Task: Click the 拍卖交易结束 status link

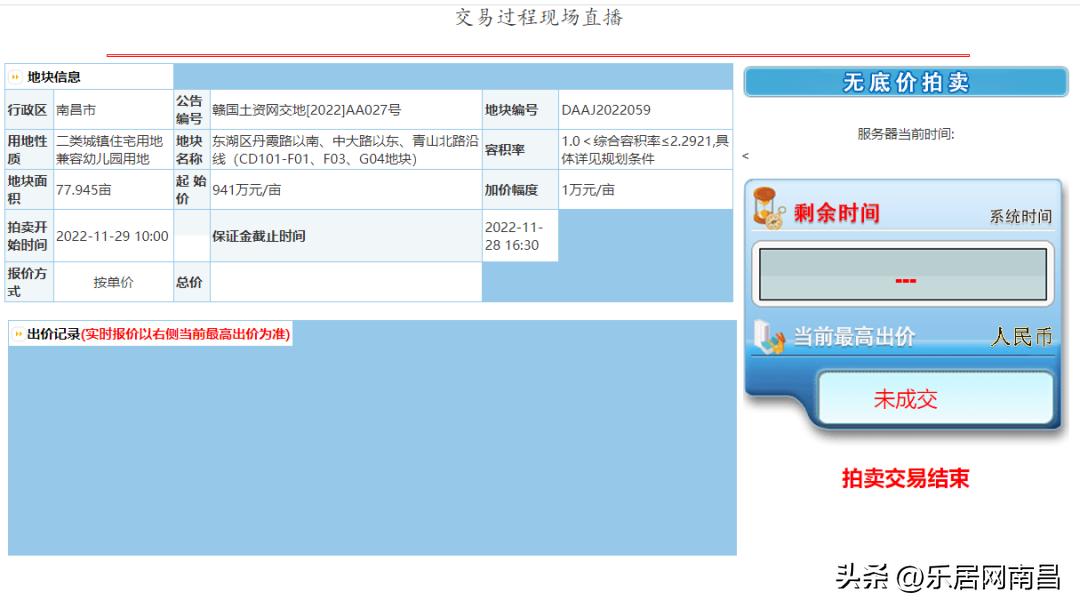Action: pyautogui.click(x=903, y=479)
